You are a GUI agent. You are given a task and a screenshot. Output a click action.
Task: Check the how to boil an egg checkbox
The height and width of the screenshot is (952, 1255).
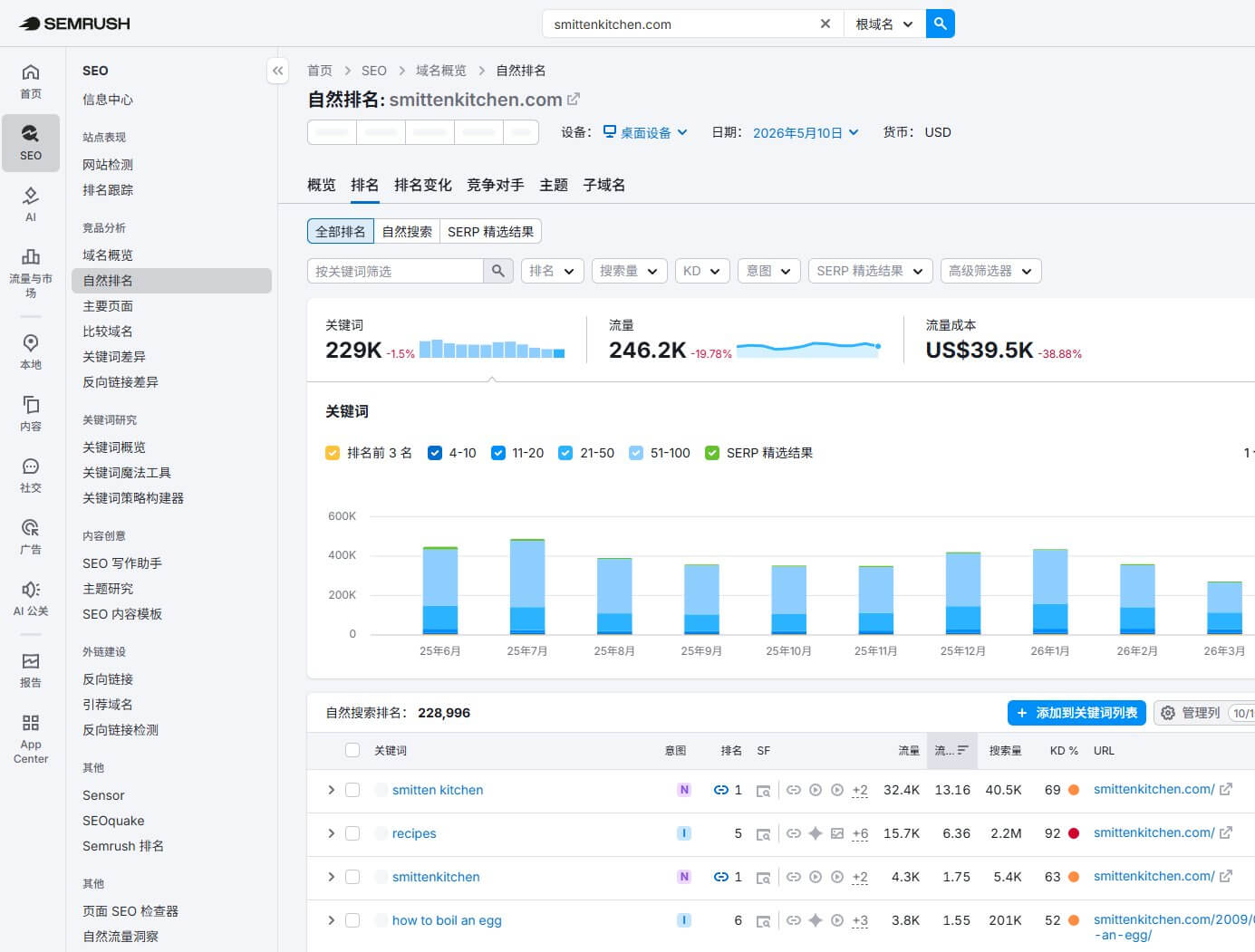click(x=352, y=920)
